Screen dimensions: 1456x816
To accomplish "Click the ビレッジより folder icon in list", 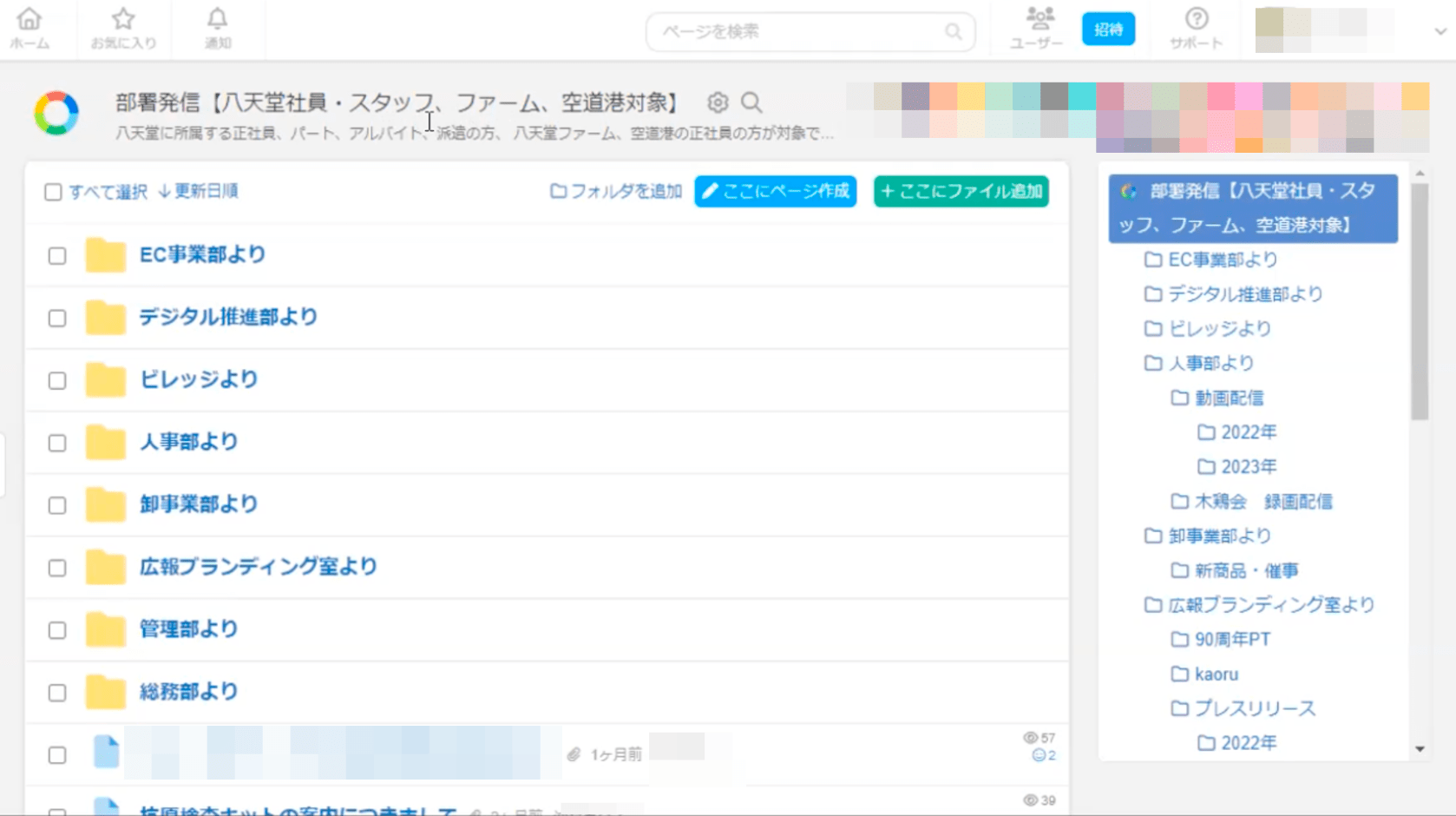I will [x=106, y=380].
